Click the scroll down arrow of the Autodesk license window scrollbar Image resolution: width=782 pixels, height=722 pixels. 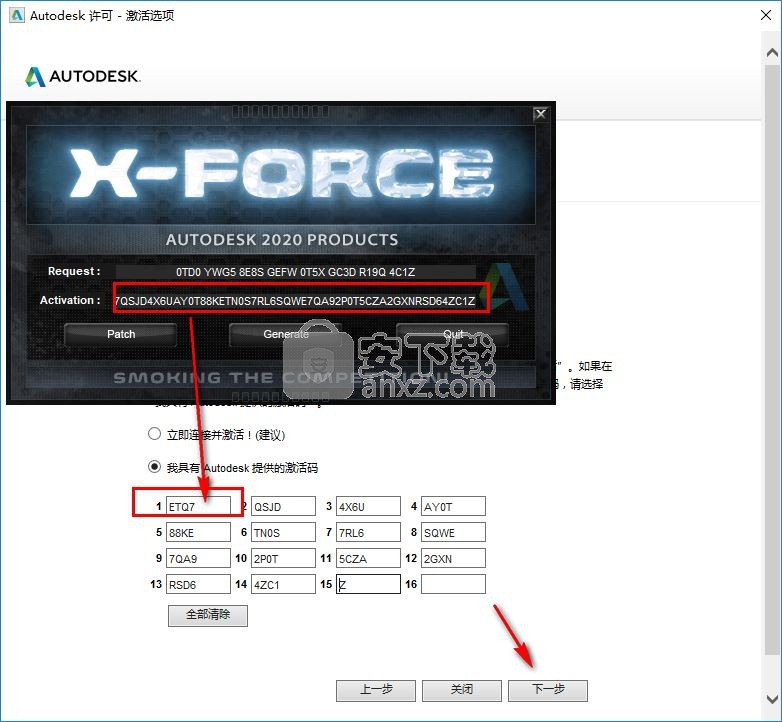click(772, 698)
